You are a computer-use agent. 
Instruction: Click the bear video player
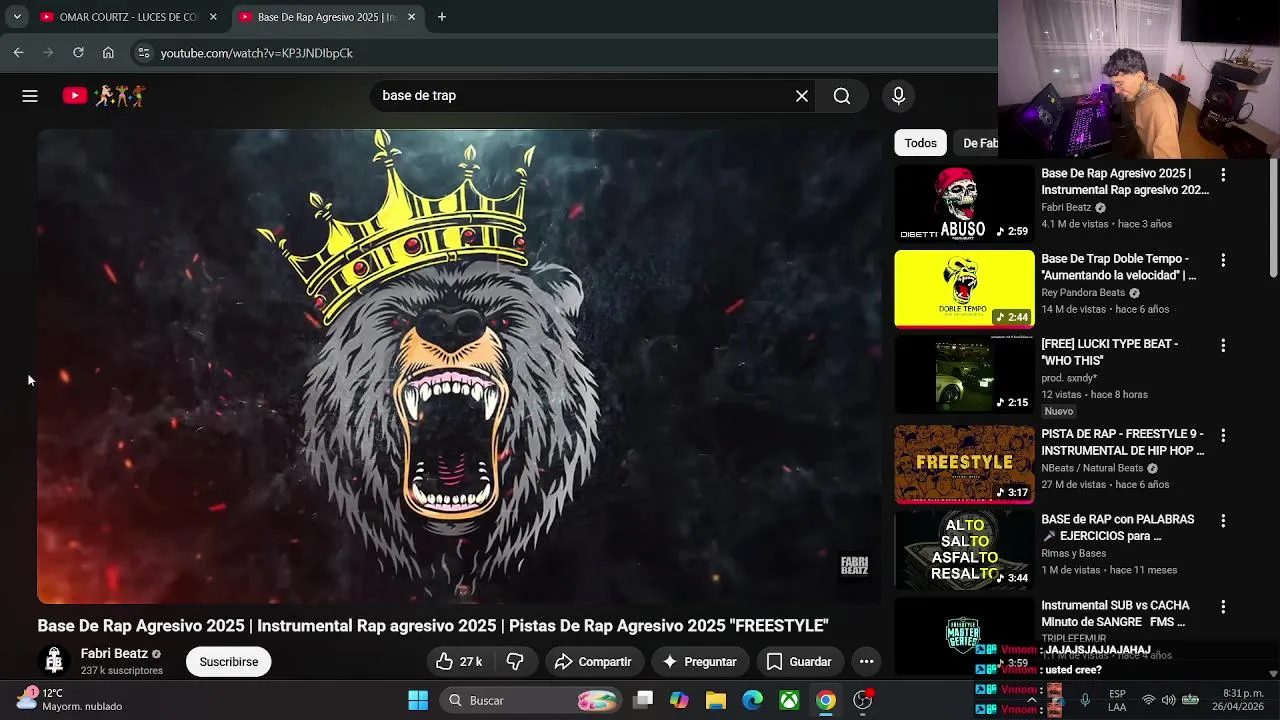click(x=459, y=366)
